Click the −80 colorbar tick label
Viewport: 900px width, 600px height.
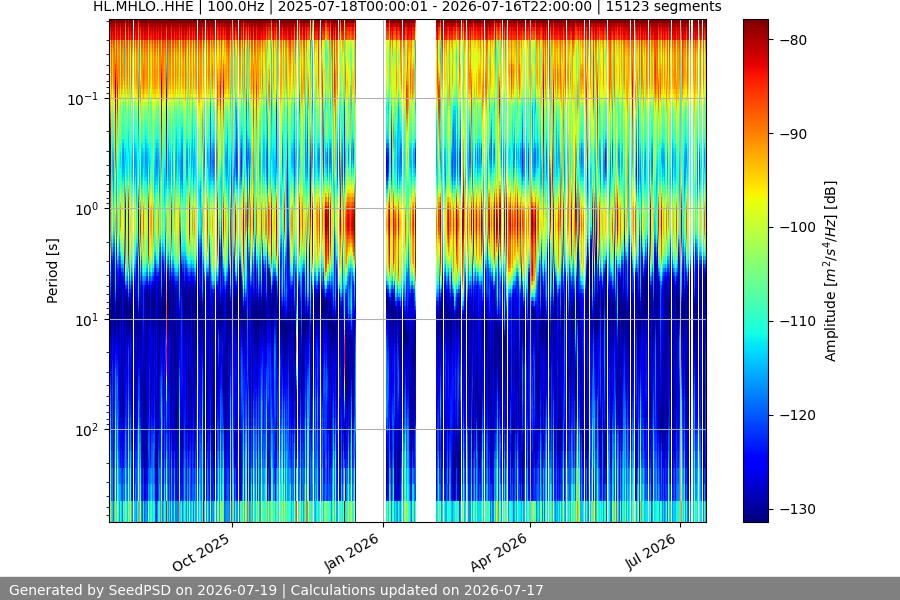[x=794, y=40]
